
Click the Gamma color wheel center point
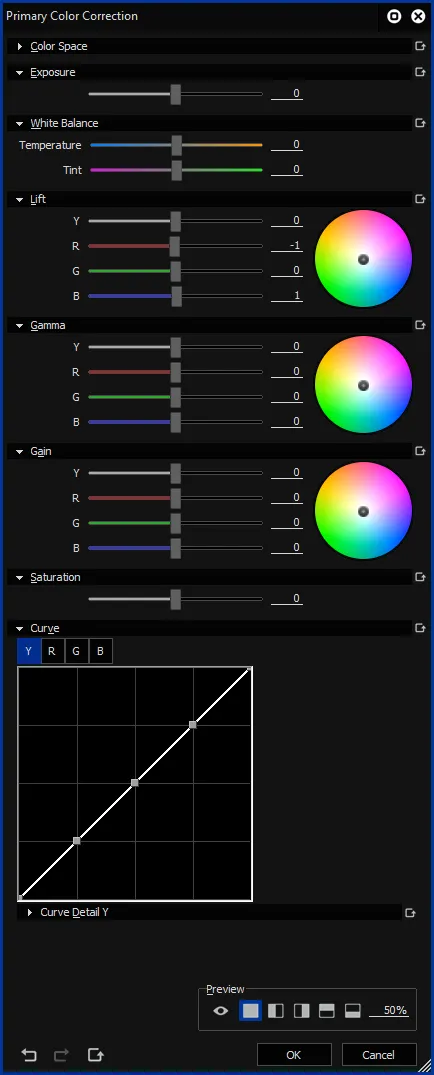(363, 385)
